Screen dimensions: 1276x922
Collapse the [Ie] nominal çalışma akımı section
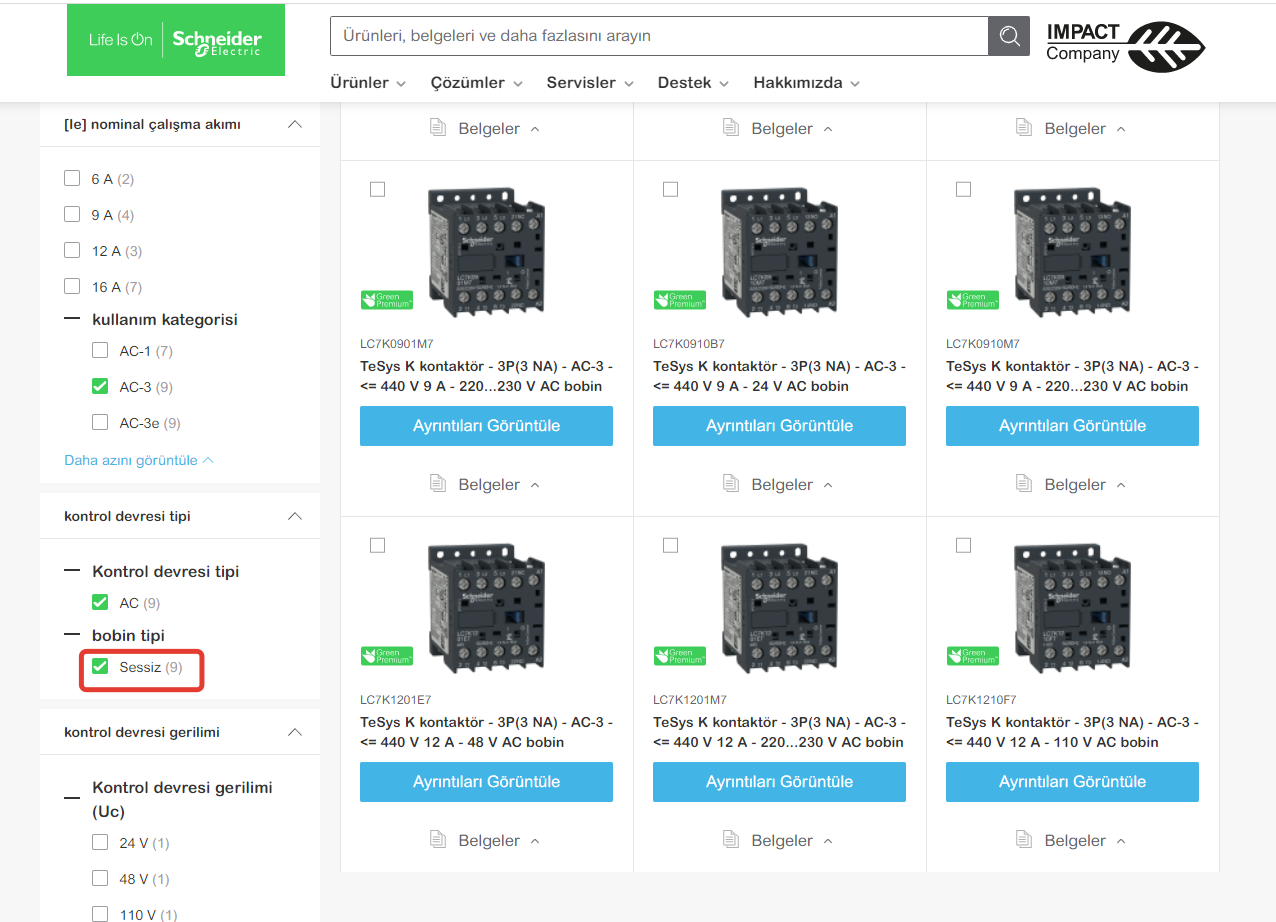click(295, 124)
